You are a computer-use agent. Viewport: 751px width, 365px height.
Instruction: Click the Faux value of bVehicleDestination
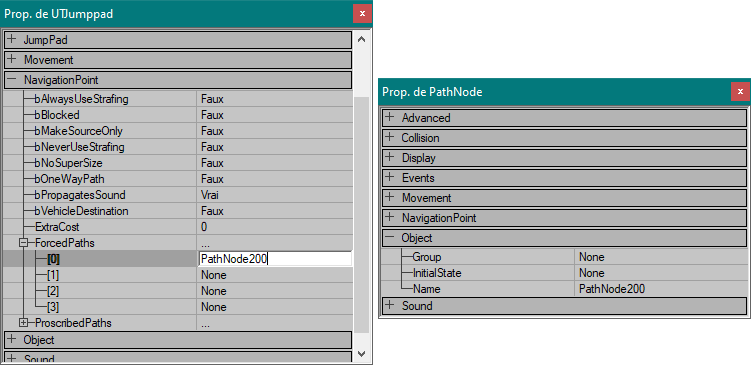point(212,211)
